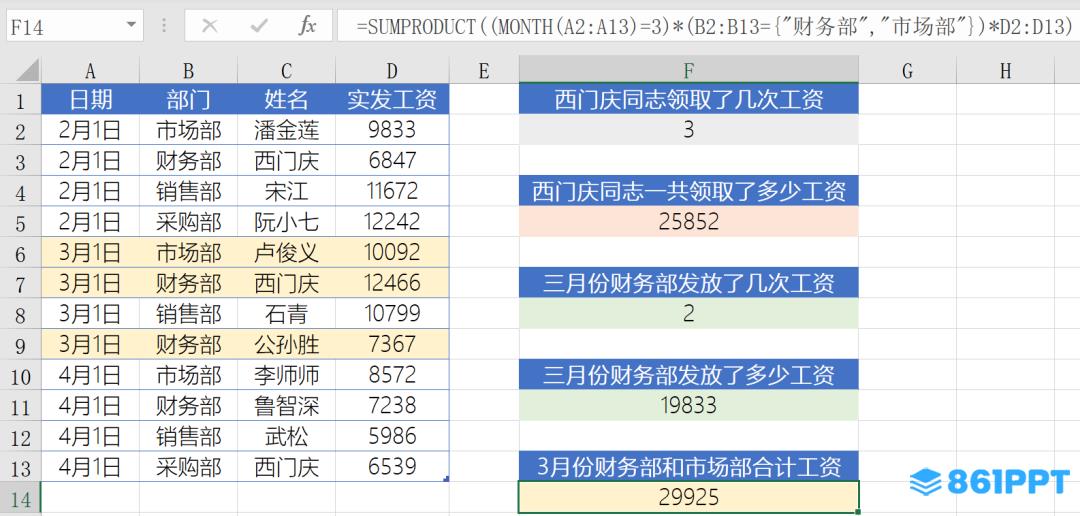Image resolution: width=1080 pixels, height=516 pixels.
Task: Click salary cell 12466
Action: [392, 283]
